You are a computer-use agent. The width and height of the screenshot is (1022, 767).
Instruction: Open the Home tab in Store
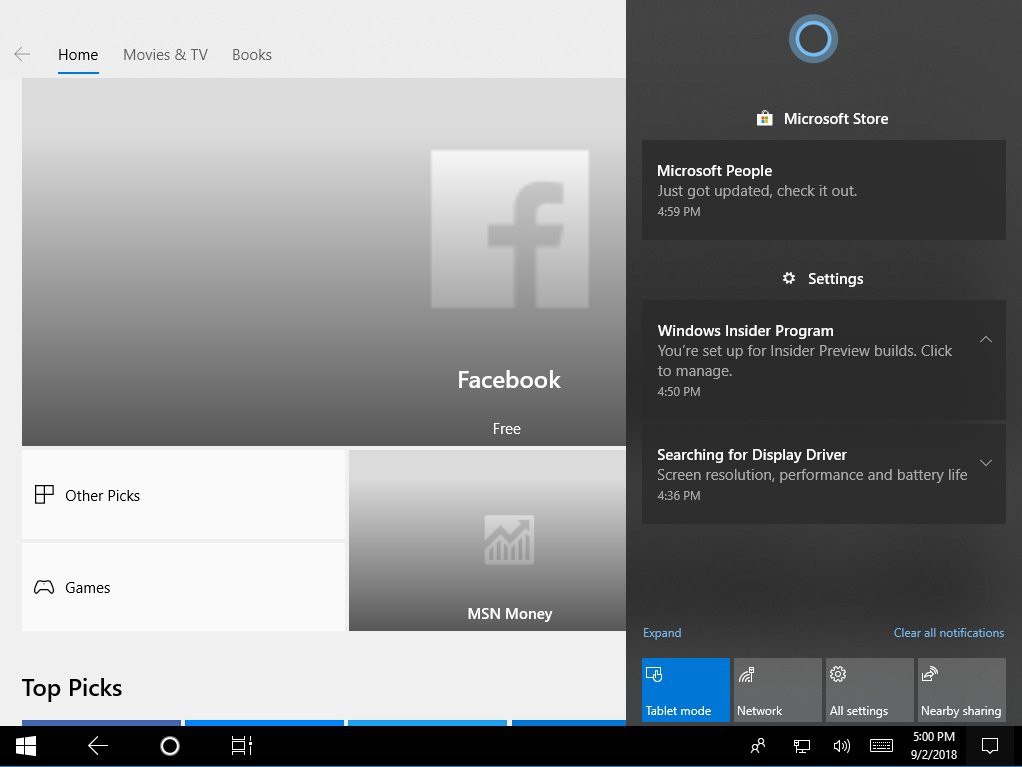pos(78,55)
